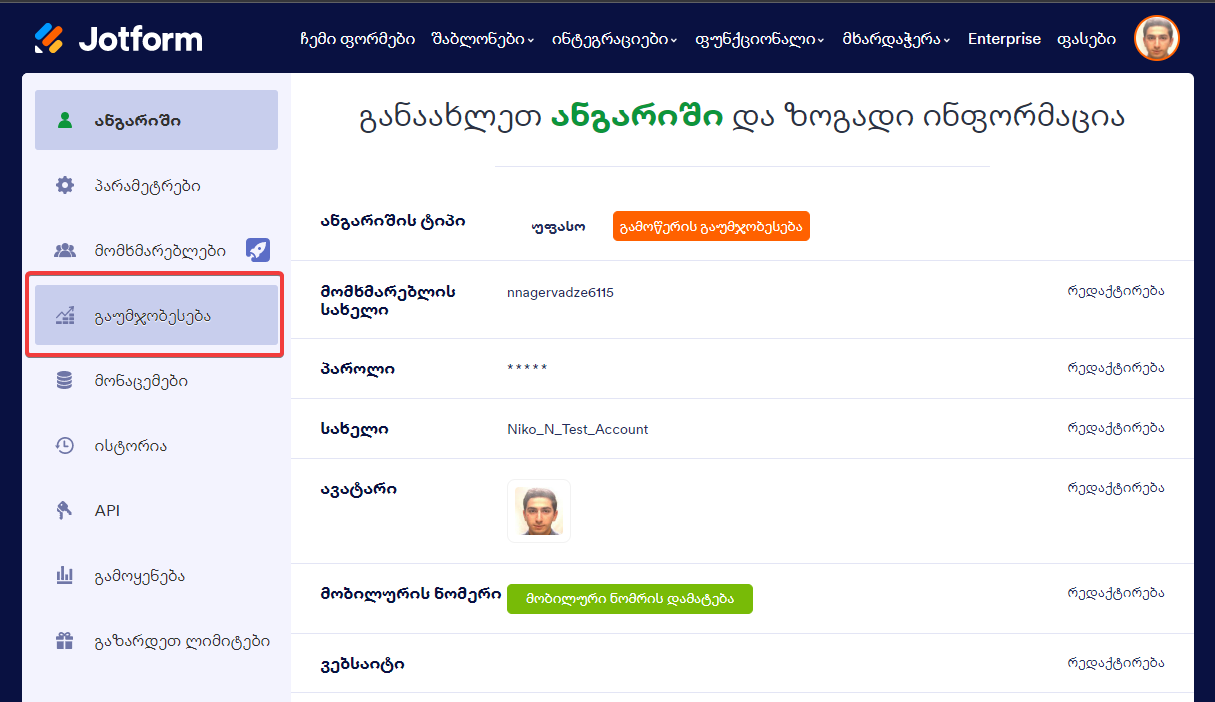The width and height of the screenshot is (1215, 702).
Task: Click the rocket badge next to მომხმარებლები
Action: (x=258, y=250)
